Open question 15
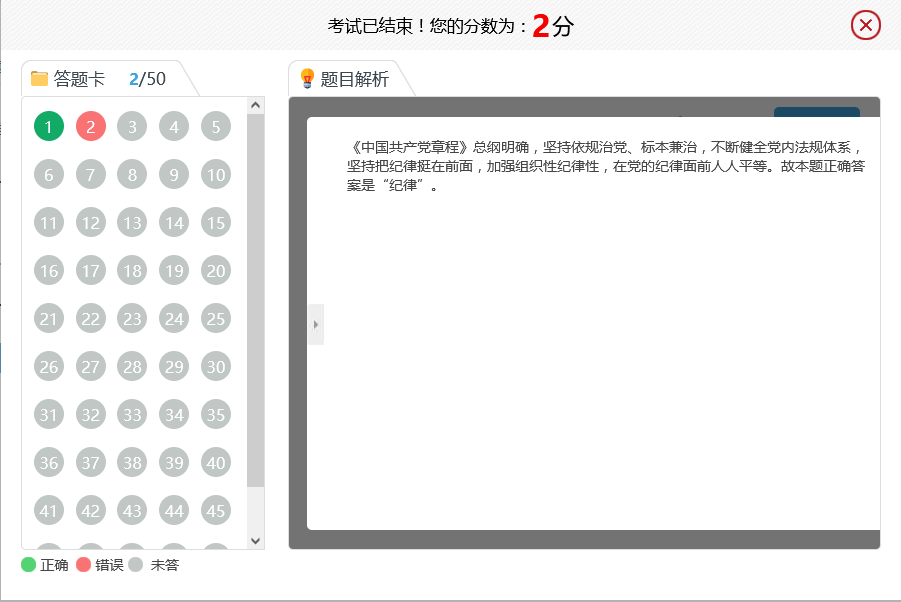Screen dimensions: 901x602 pyautogui.click(x=216, y=222)
